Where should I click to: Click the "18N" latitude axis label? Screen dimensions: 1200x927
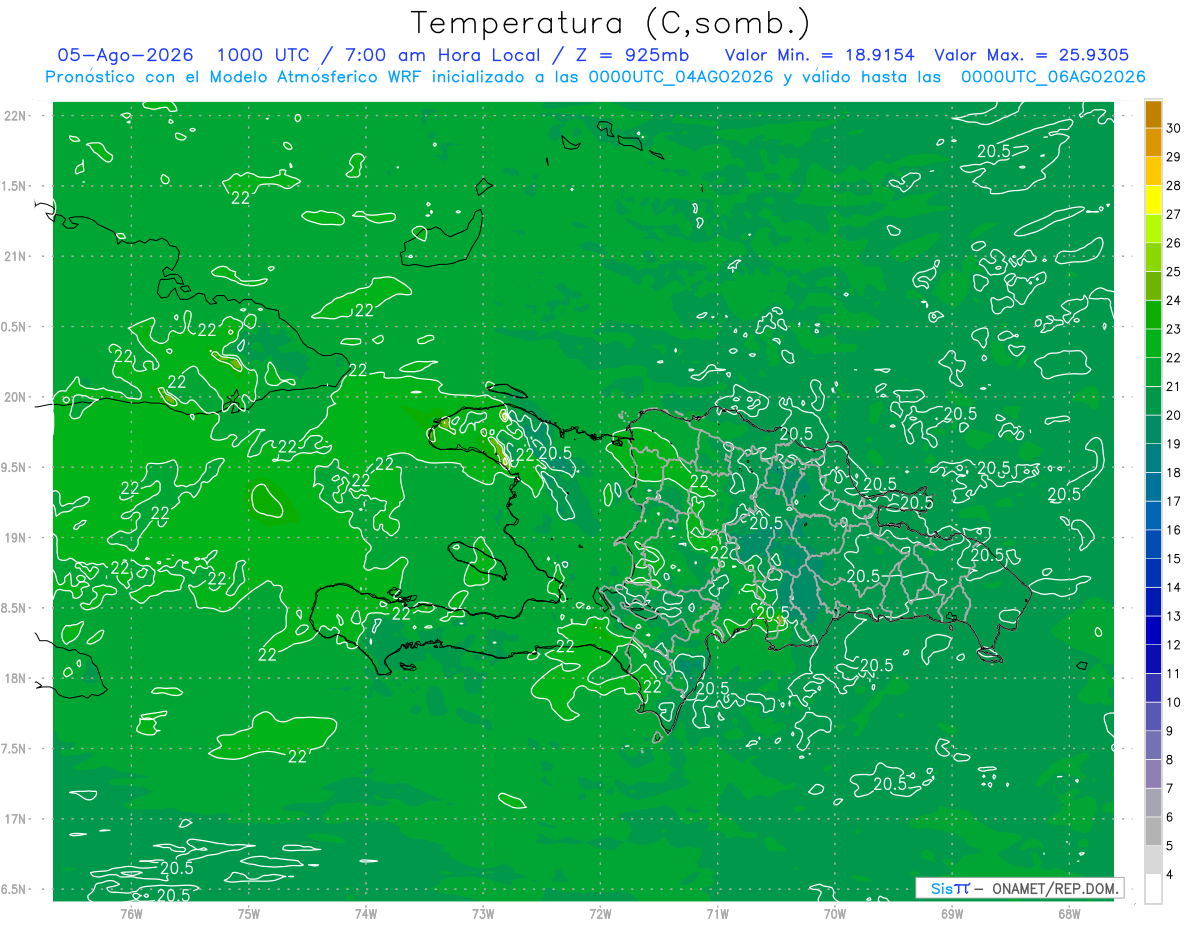point(16,679)
